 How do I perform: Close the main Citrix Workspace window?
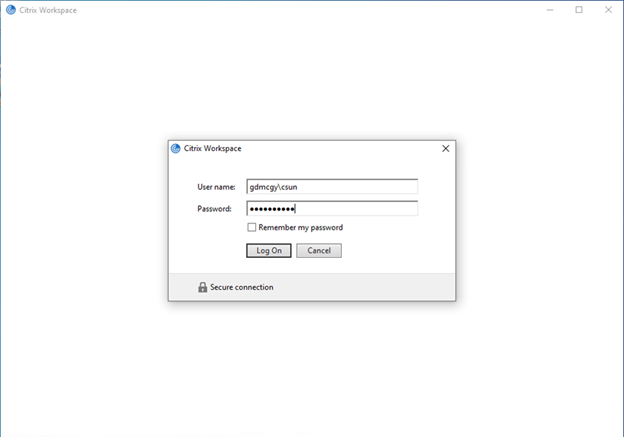coord(608,10)
